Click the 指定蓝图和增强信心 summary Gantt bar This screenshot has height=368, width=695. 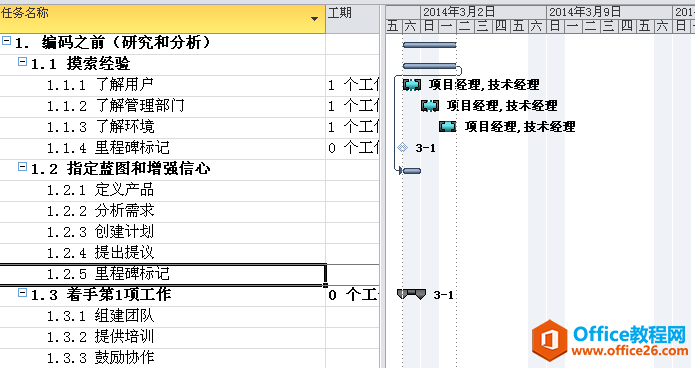(412, 171)
